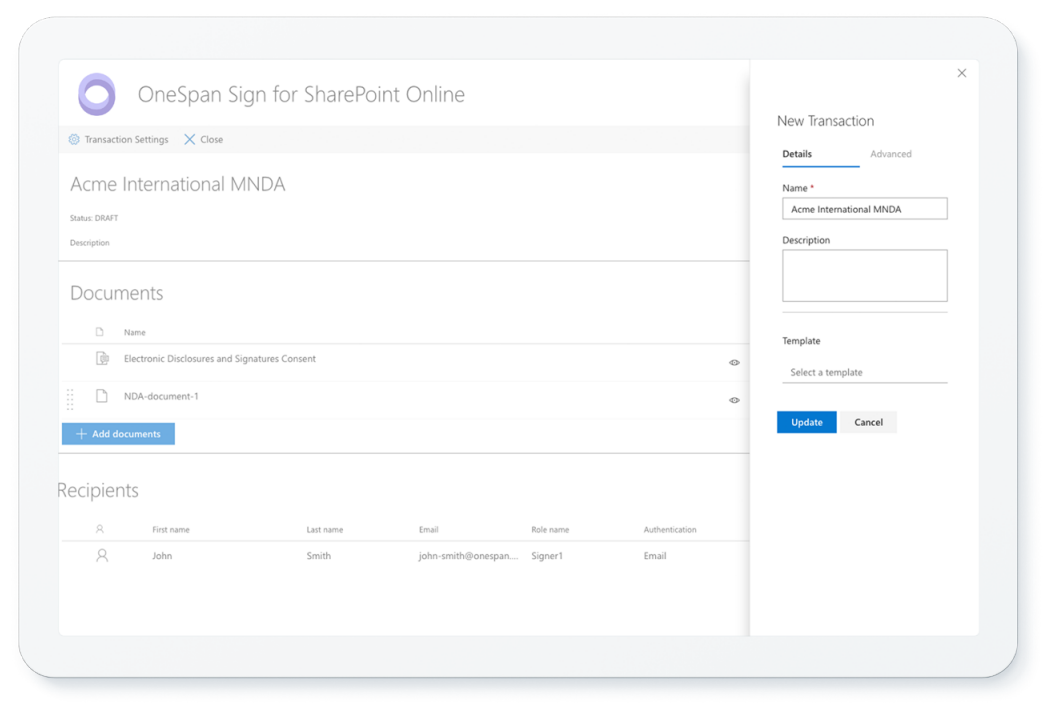The height and width of the screenshot is (705, 1048).
Task: Select the Details tab
Action: 798,154
